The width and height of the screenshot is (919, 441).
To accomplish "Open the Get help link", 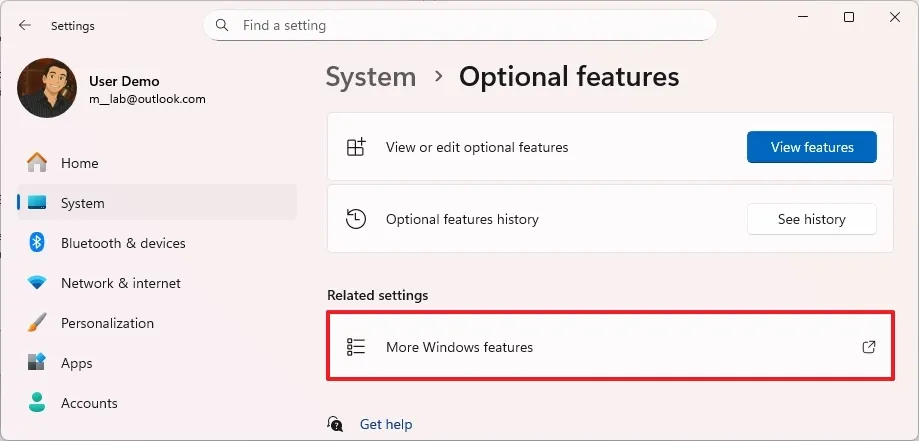I will (386, 423).
